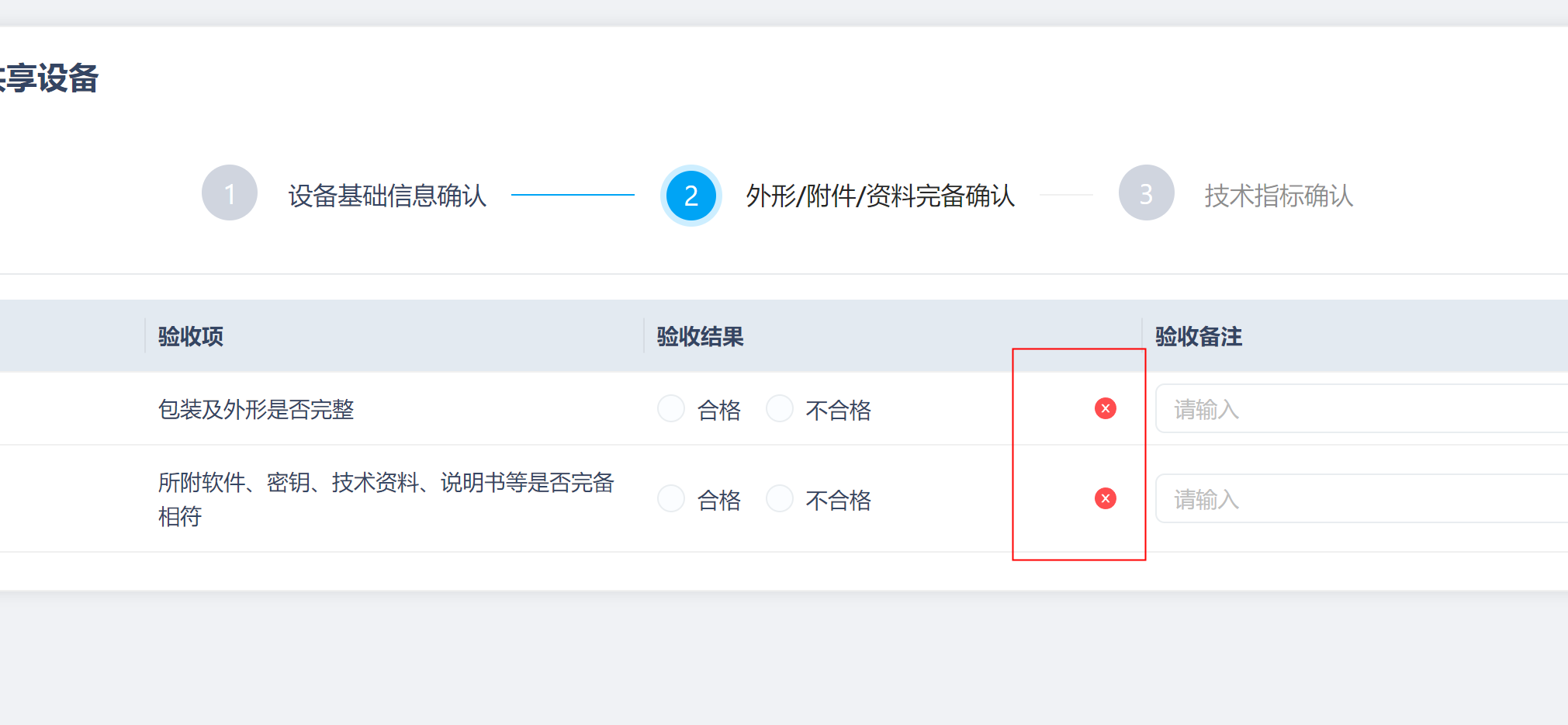Click step circle 3 for 技术指标确认
The image size is (1568, 725).
(x=1146, y=193)
